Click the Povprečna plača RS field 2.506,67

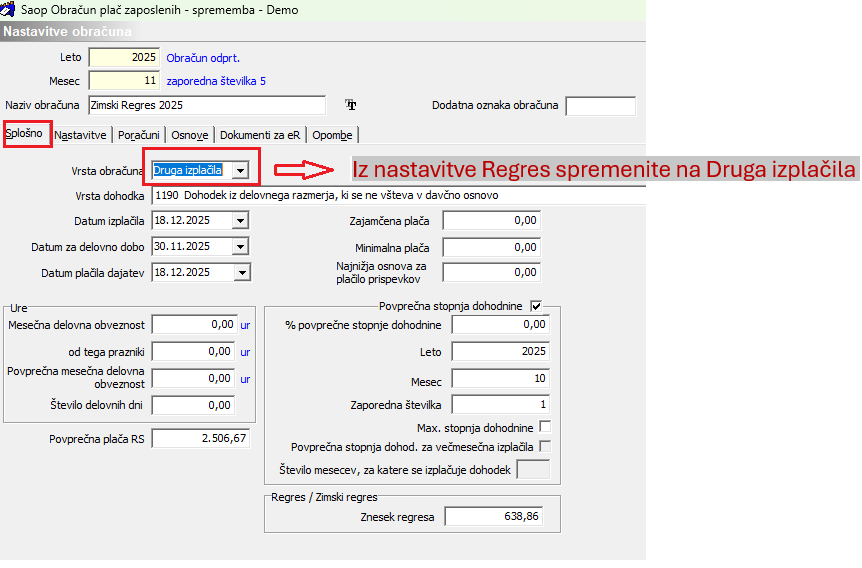point(201,438)
